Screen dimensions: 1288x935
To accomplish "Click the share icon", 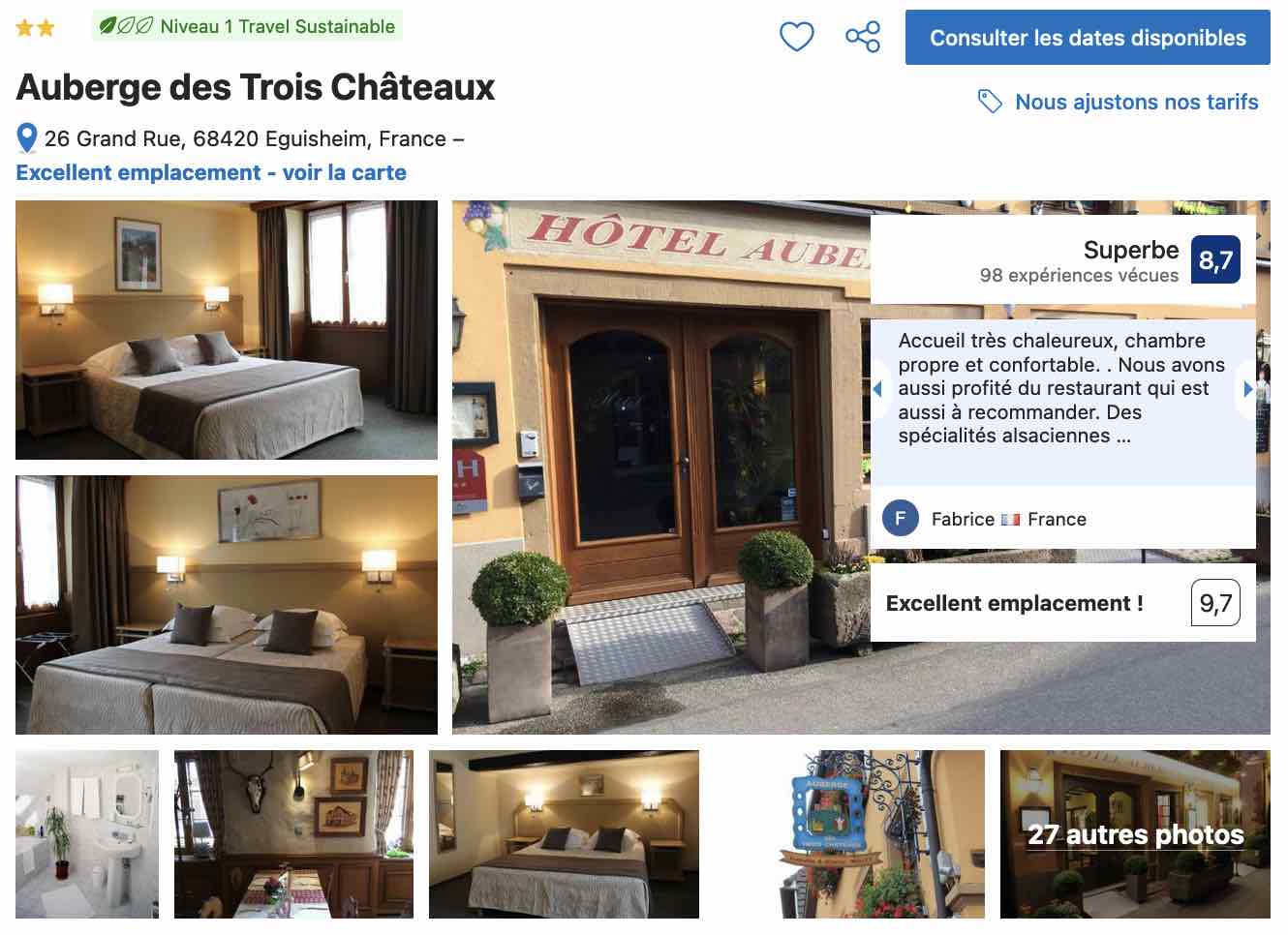I will point(862,38).
